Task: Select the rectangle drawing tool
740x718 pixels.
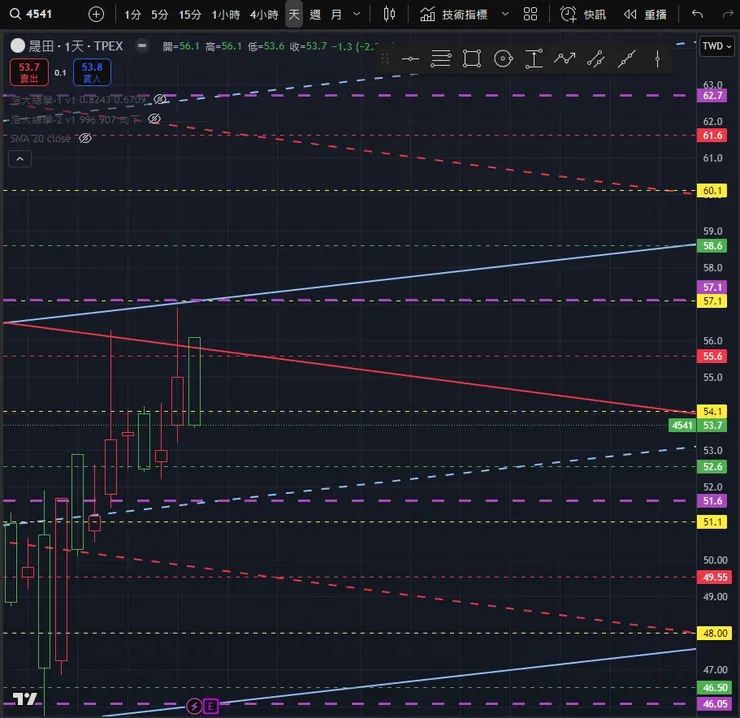Action: (472, 59)
